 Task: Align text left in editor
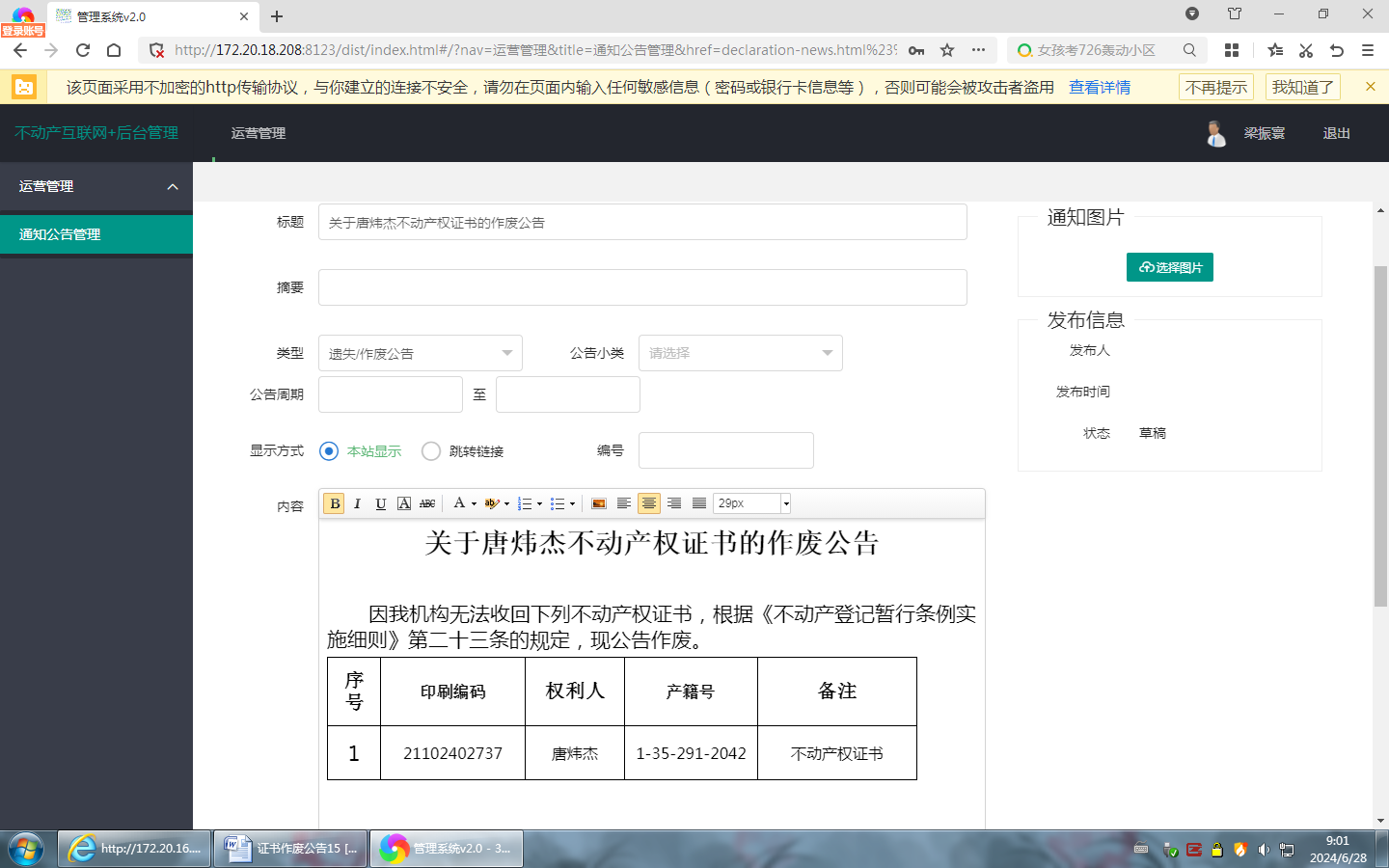(x=624, y=503)
